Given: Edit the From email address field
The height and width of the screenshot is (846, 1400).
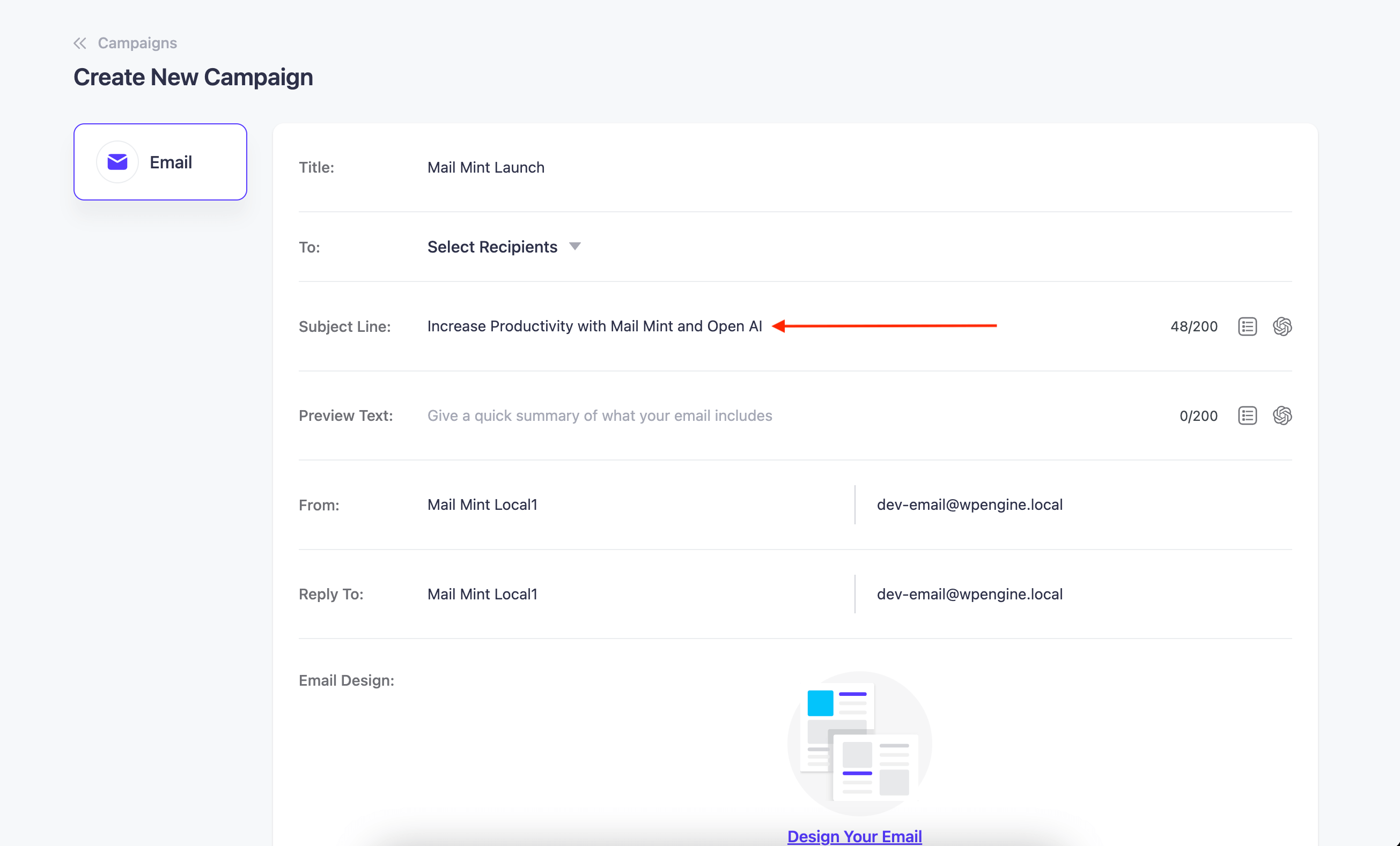Looking at the screenshot, I should click(969, 505).
